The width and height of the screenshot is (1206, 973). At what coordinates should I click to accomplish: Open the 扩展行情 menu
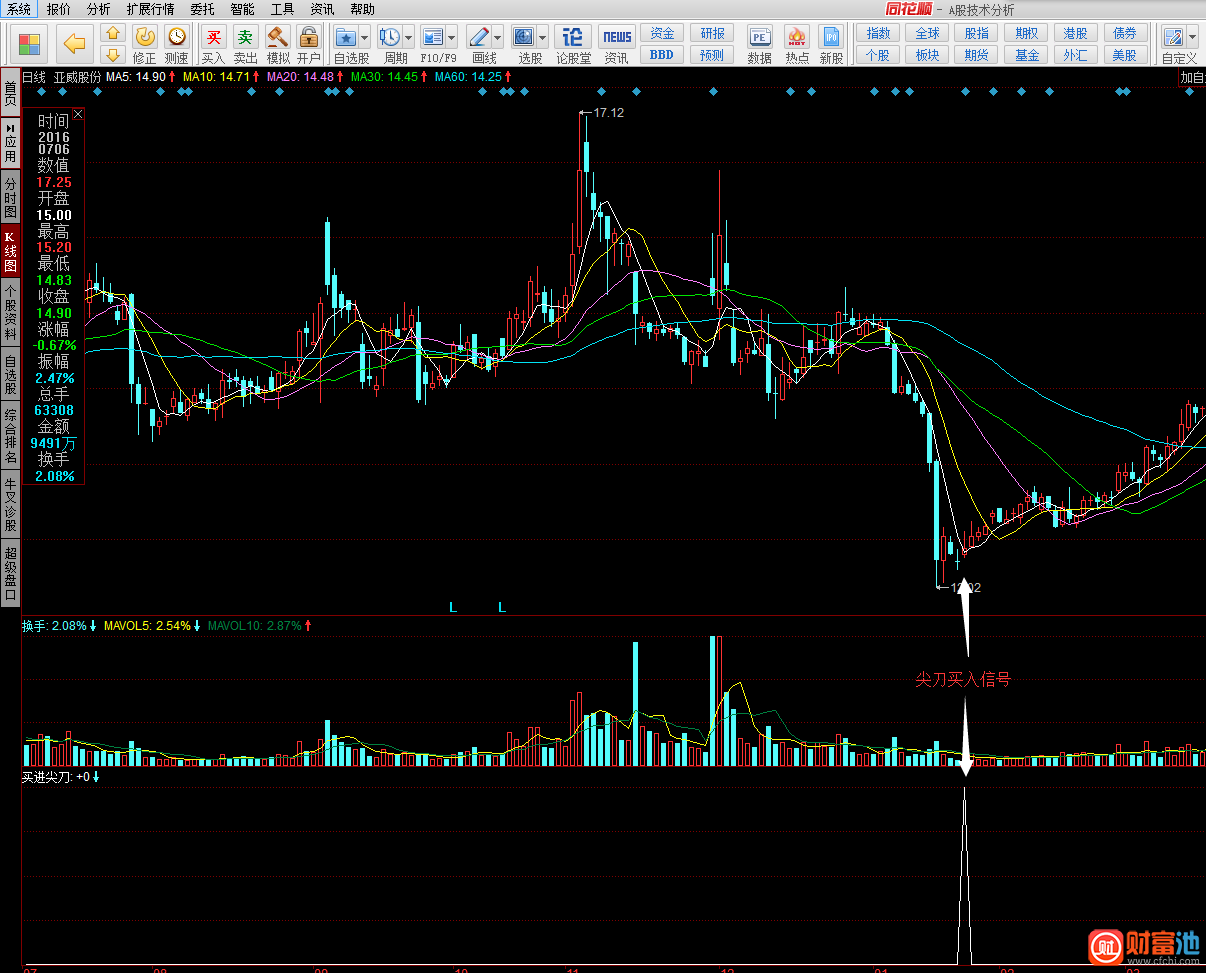[150, 9]
